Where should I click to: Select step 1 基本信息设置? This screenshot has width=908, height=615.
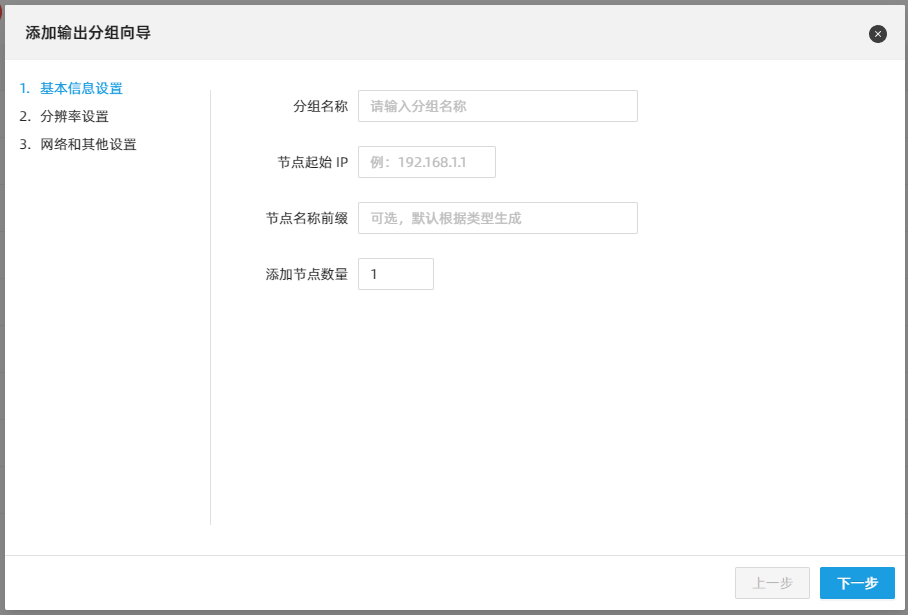[x=71, y=89]
